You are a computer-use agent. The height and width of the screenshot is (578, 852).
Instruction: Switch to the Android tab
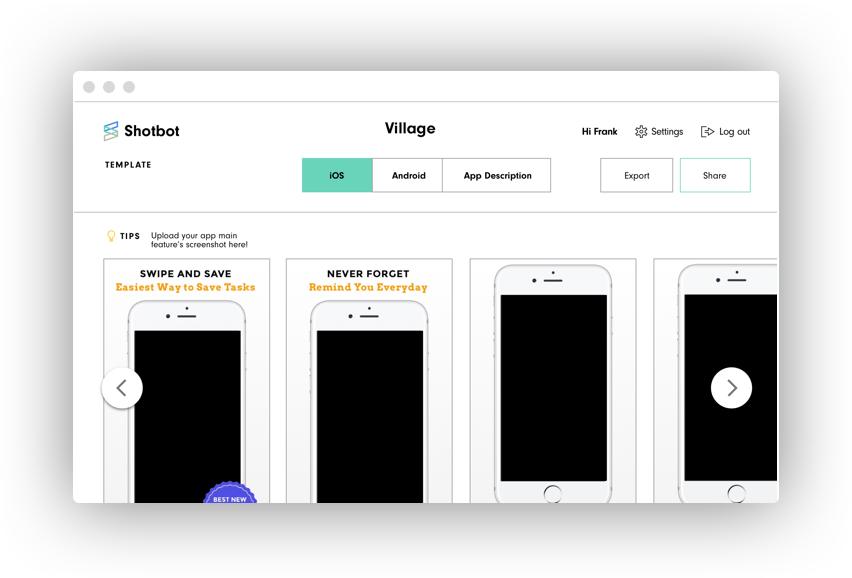click(408, 175)
